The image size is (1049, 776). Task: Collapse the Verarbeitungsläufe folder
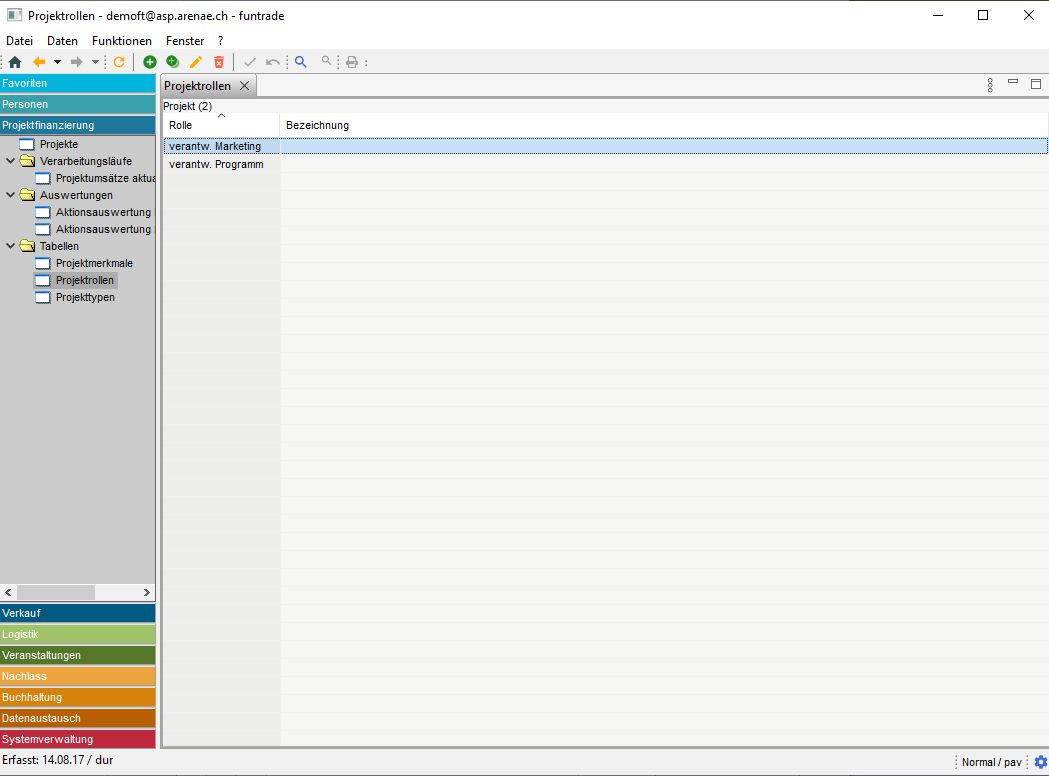11,161
